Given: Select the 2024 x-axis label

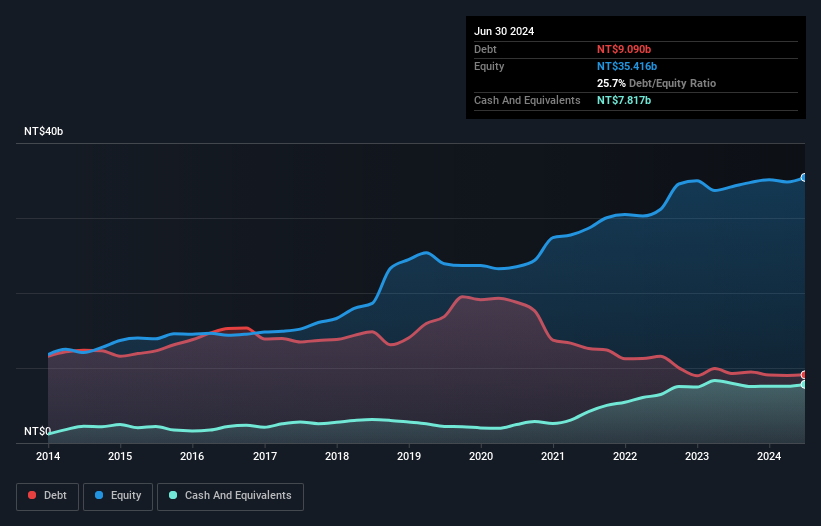Looking at the screenshot, I should 769,456.
